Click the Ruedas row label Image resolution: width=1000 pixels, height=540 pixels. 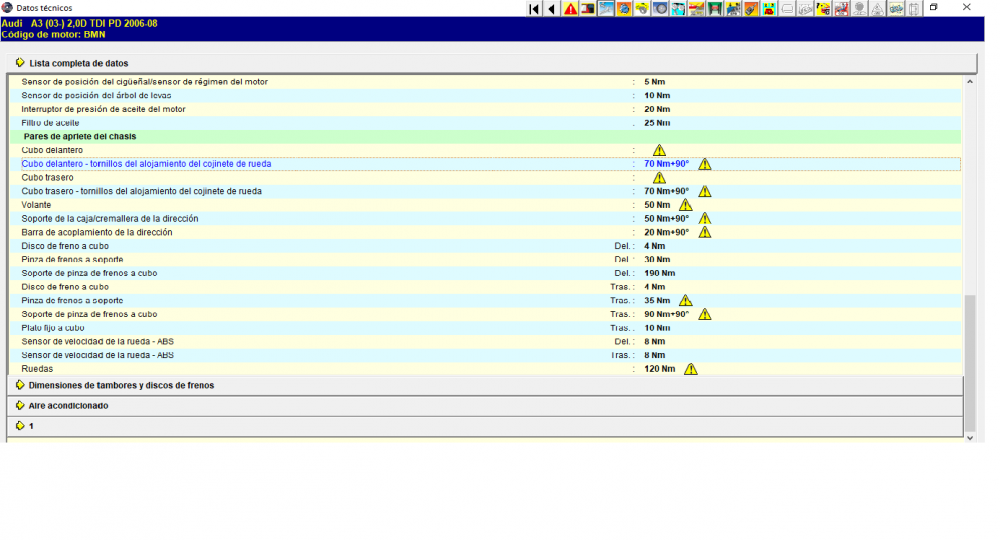click(37, 369)
